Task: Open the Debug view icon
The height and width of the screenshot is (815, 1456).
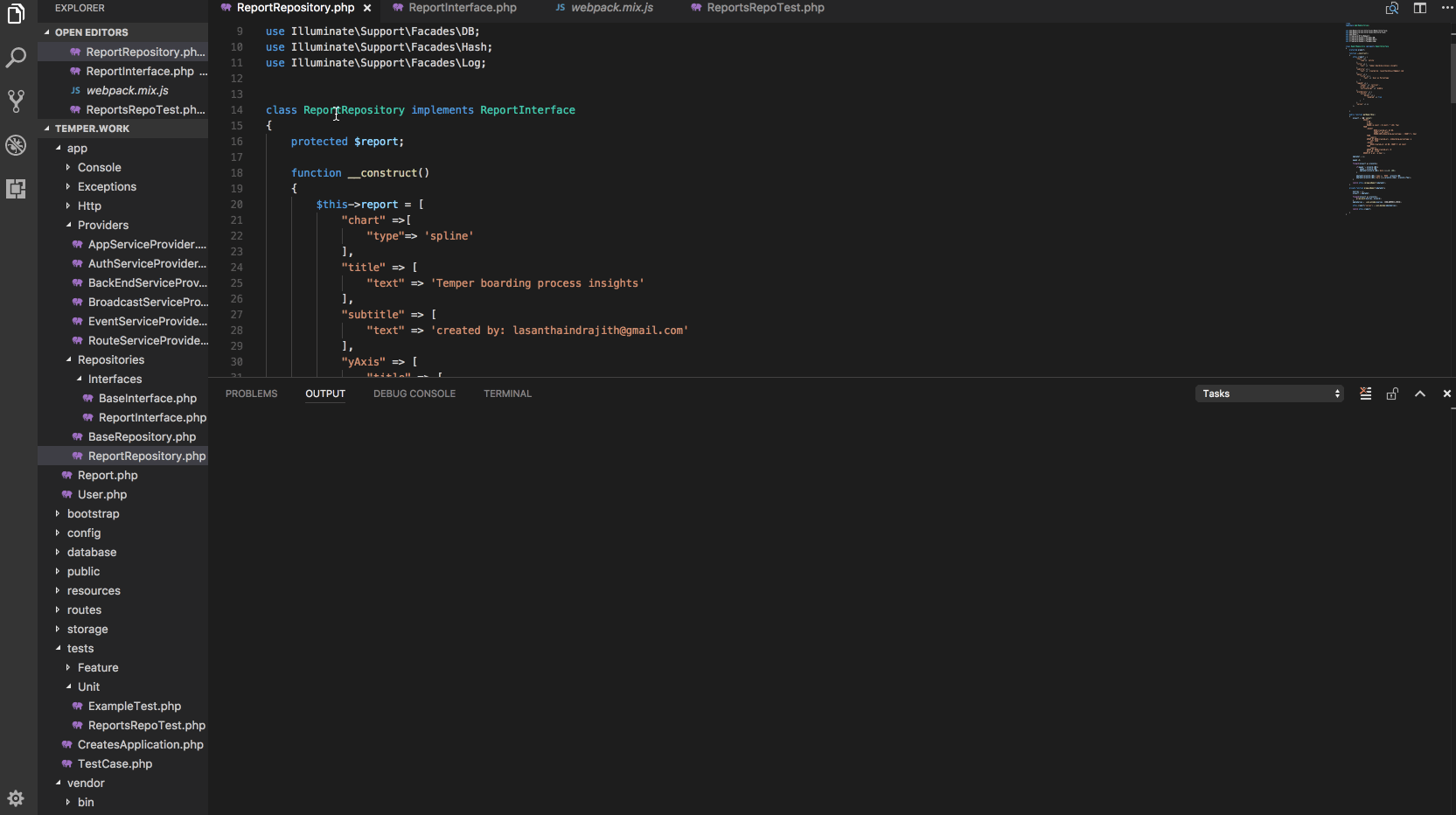Action: (x=16, y=145)
